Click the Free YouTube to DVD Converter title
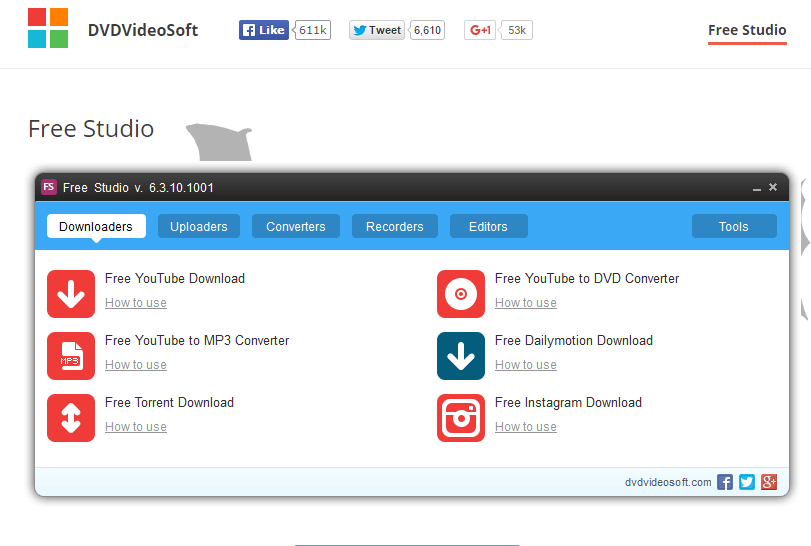The height and width of the screenshot is (546, 811). pyautogui.click(x=587, y=278)
